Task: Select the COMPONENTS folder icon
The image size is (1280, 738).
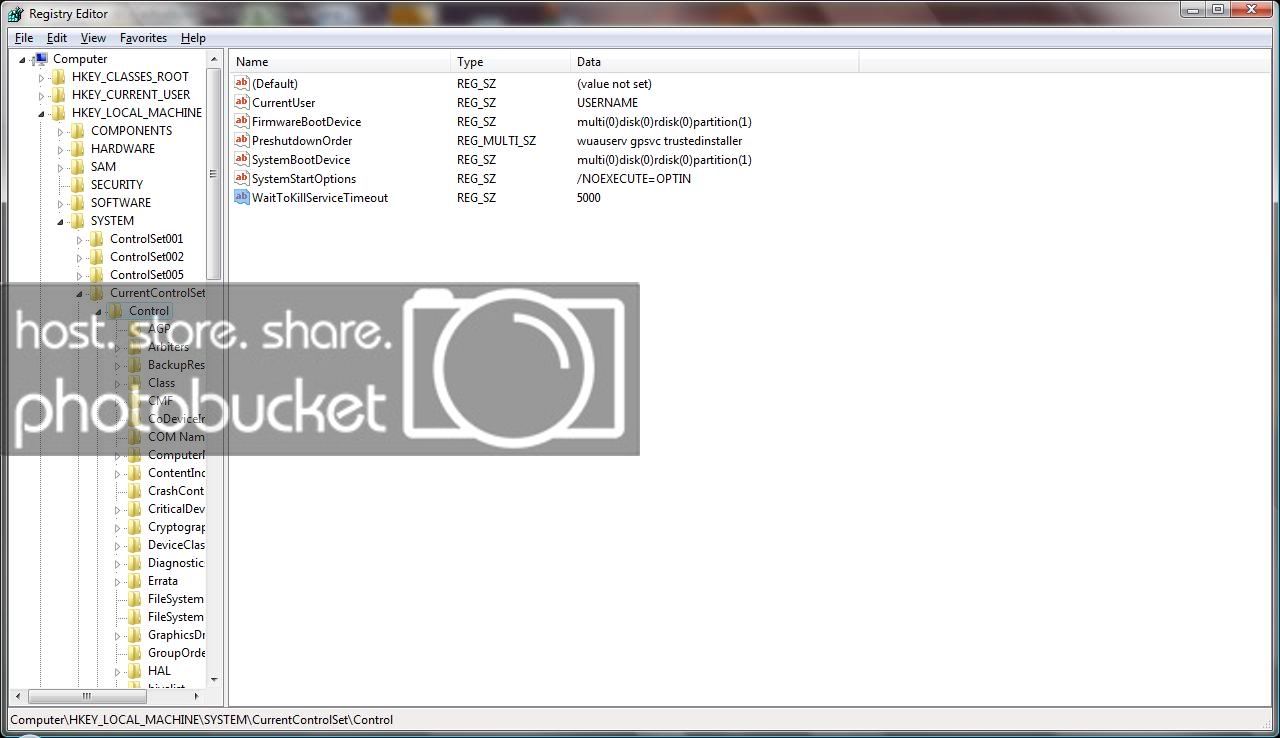Action: pos(78,131)
